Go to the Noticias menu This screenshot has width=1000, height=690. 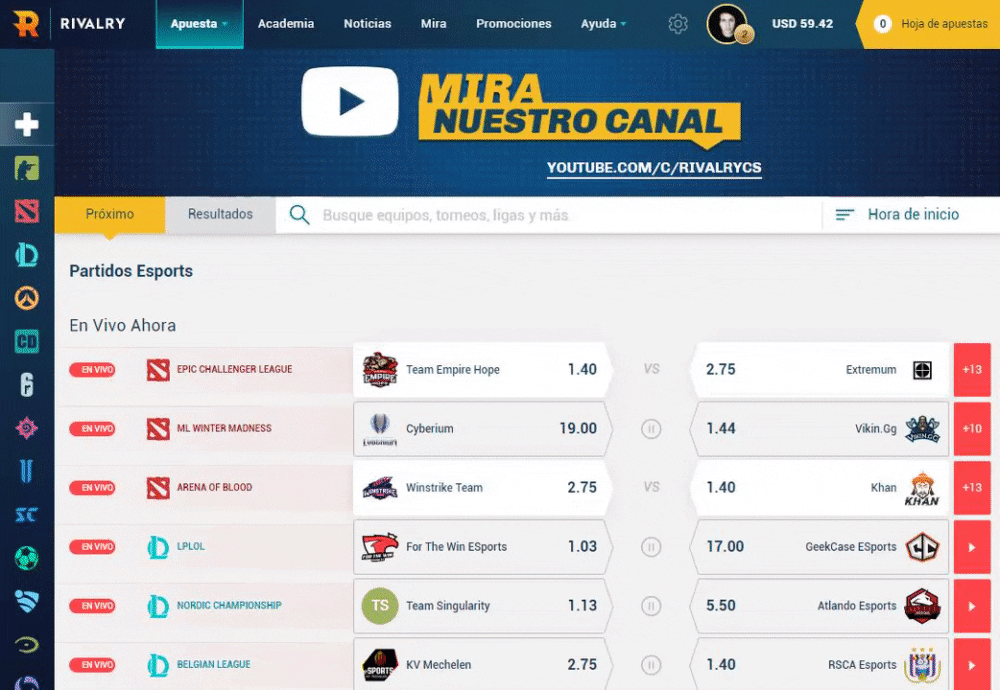pos(367,24)
